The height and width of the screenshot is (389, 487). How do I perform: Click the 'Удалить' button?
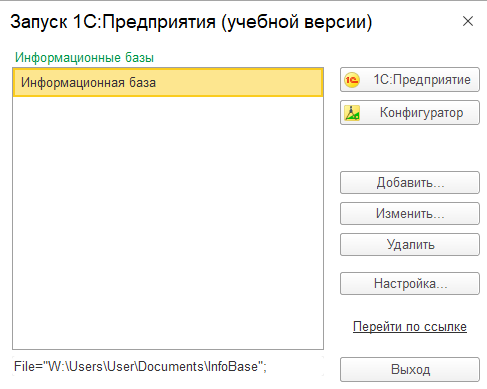click(x=410, y=245)
